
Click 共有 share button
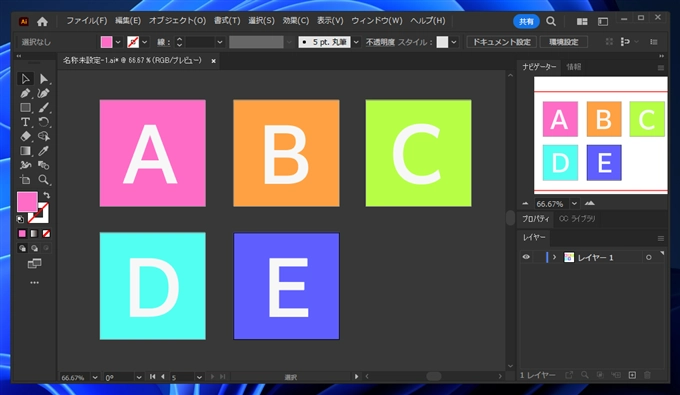pos(526,21)
